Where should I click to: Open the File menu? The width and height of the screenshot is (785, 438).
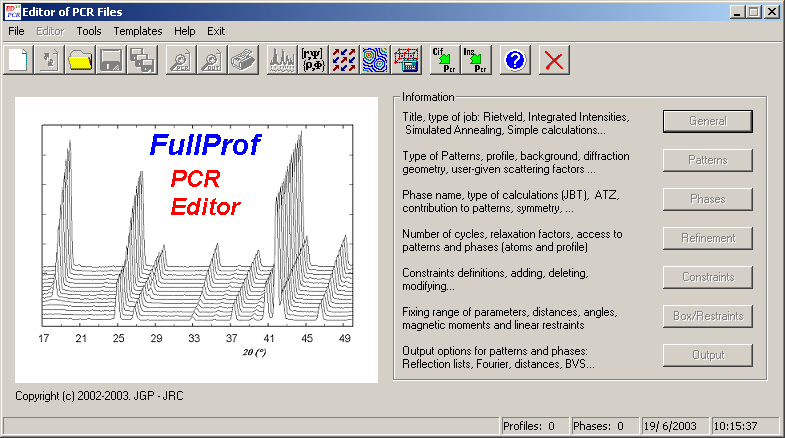16,31
